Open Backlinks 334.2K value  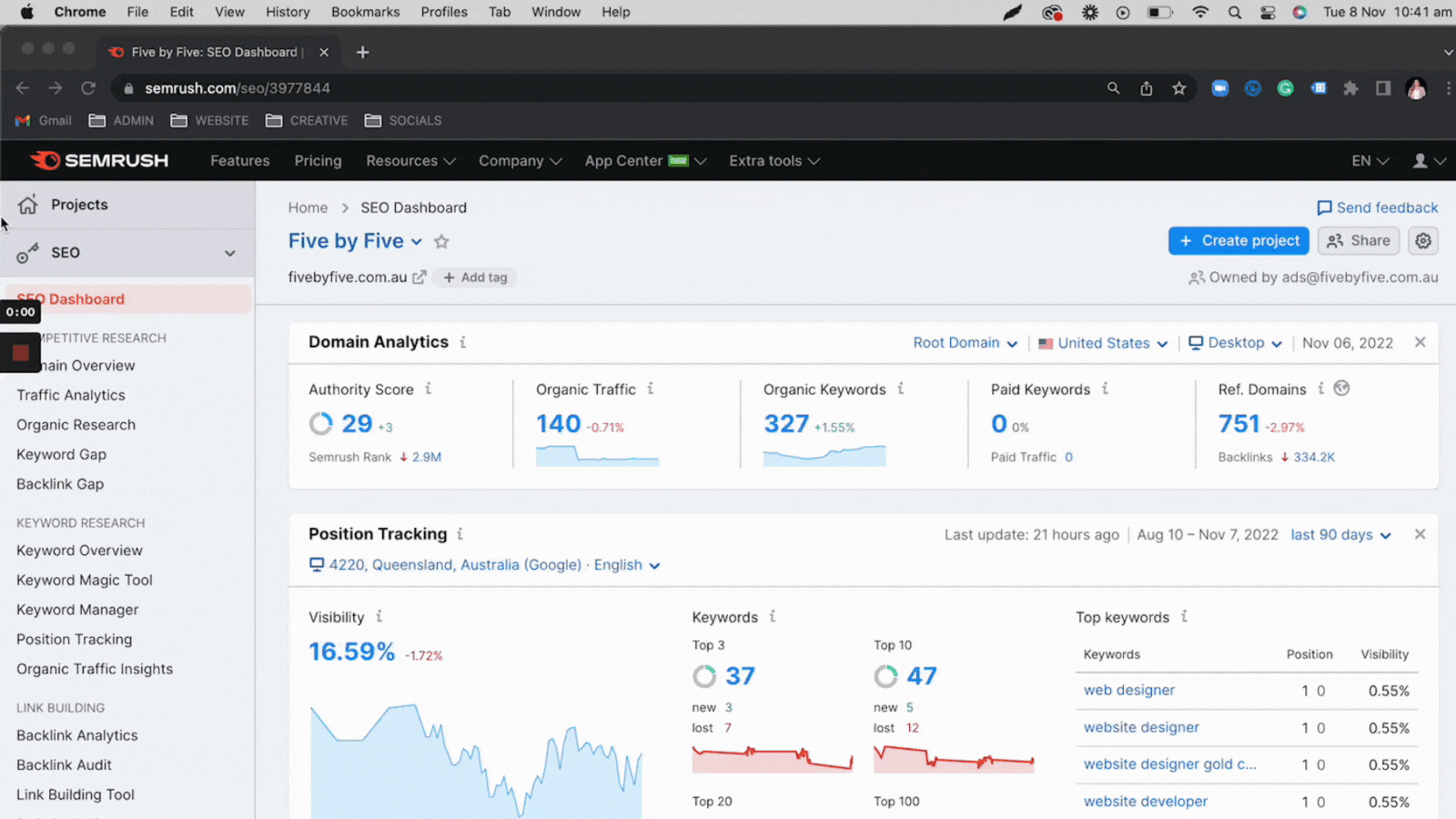[1314, 457]
